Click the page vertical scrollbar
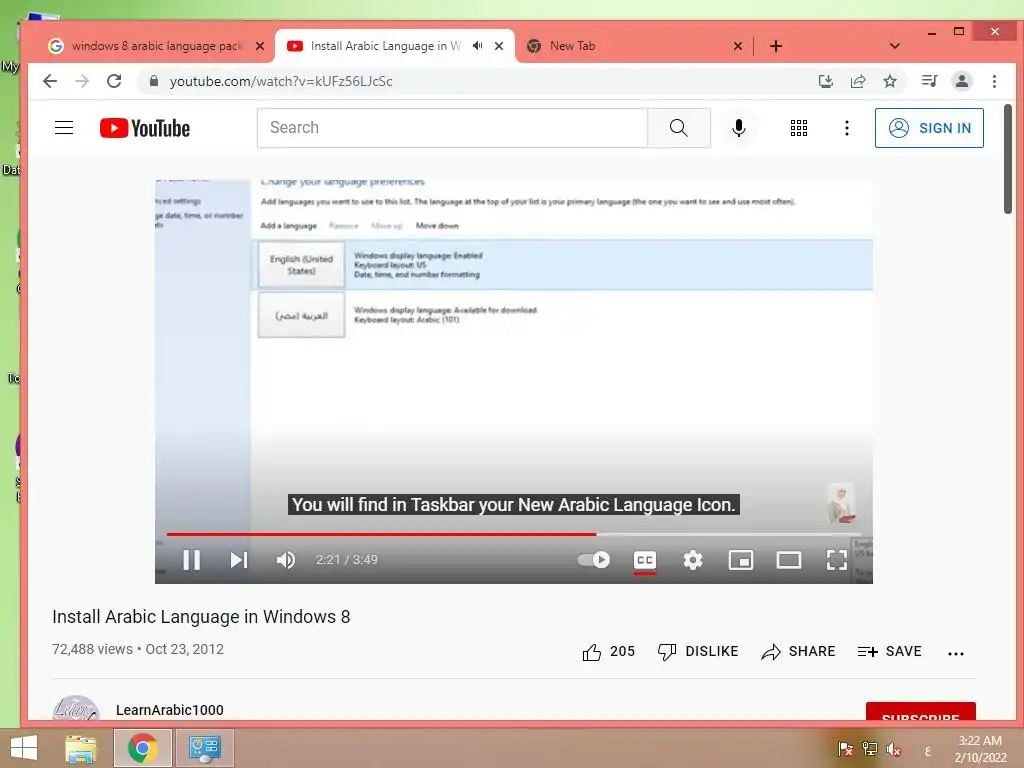This screenshot has height=768, width=1024. pyautogui.click(x=1008, y=159)
